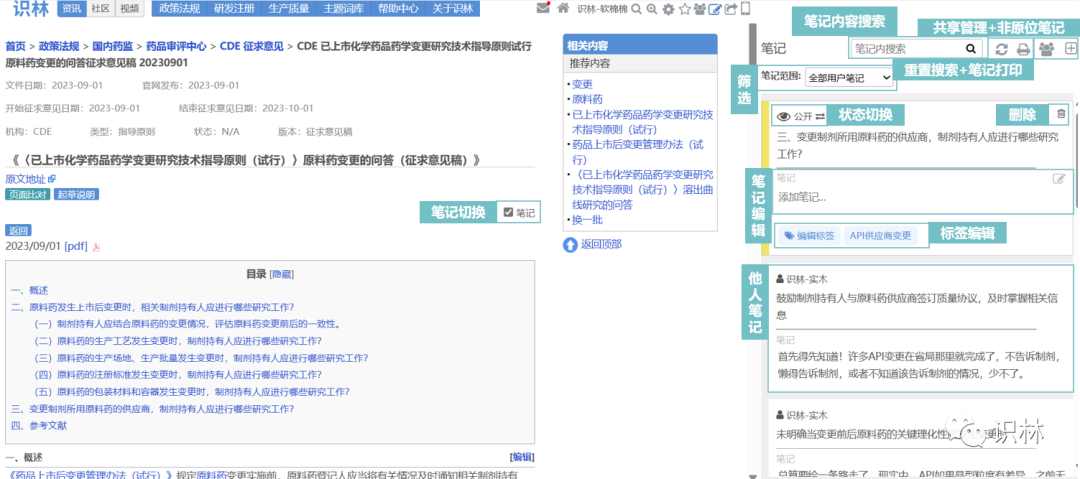Viewport: 1080px width, 479px height.
Task: Click breadcrumb link 国内药监
Action: [x=112, y=46]
